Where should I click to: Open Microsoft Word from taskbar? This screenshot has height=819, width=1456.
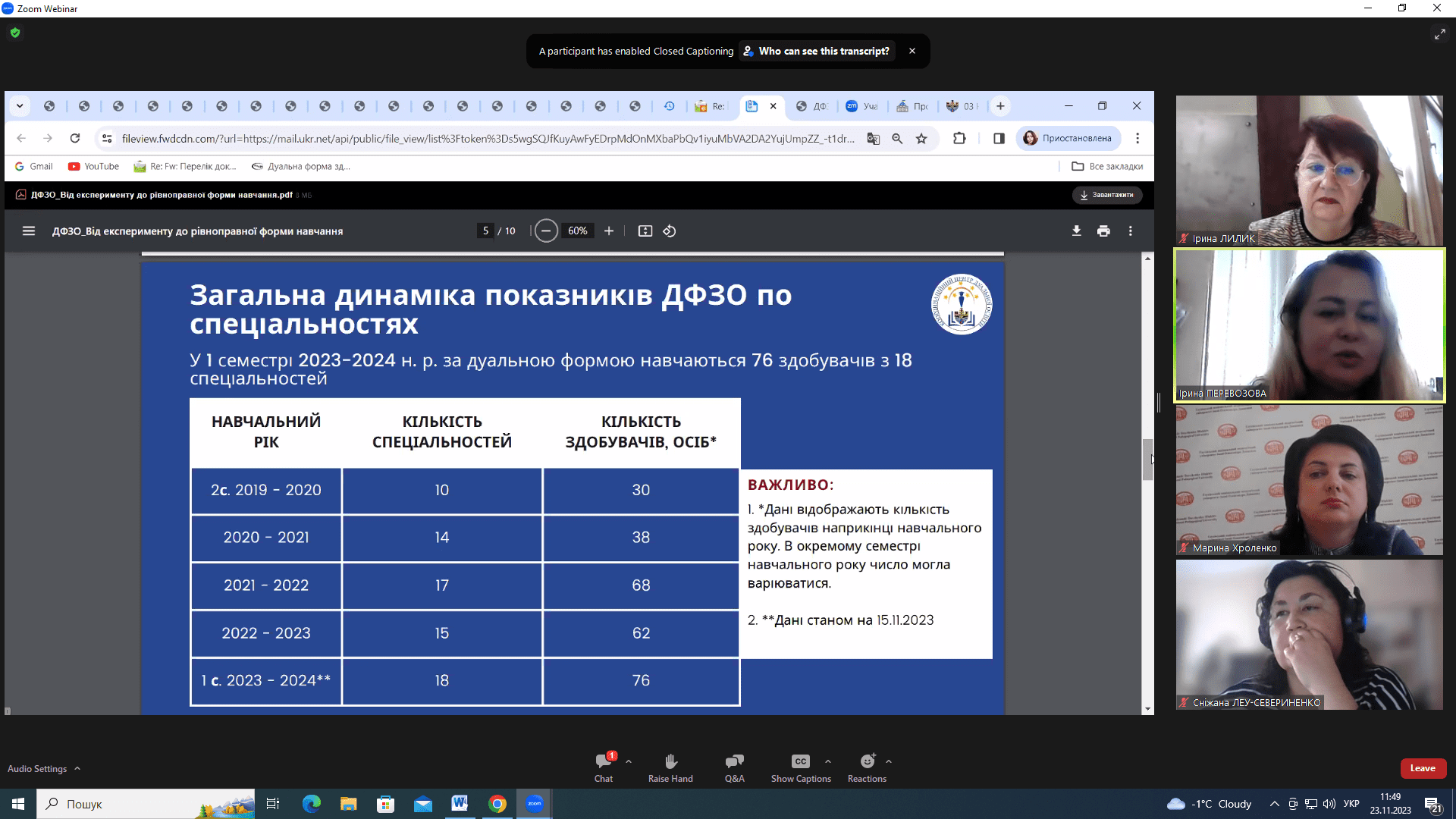[460, 804]
